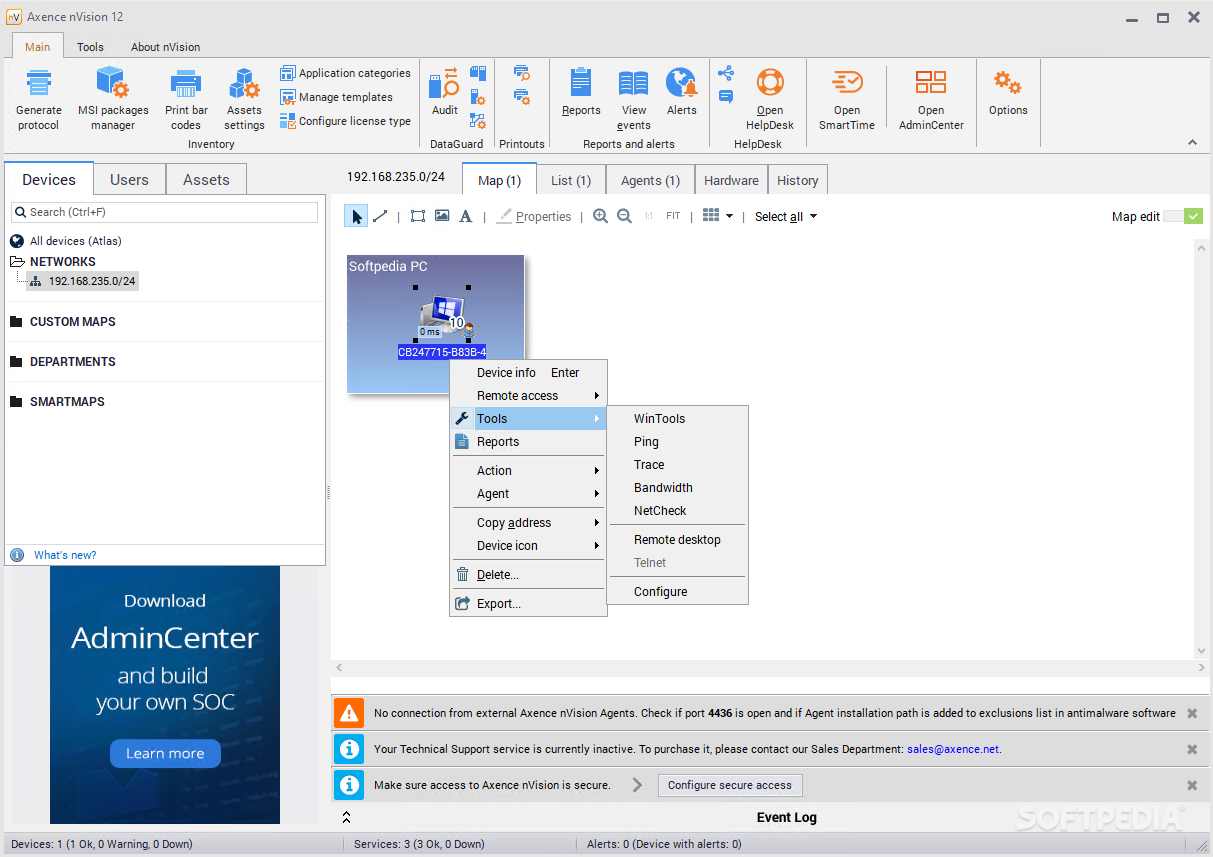Select the arrow pointer tool on map toolbar
The width and height of the screenshot is (1213, 857).
357,216
